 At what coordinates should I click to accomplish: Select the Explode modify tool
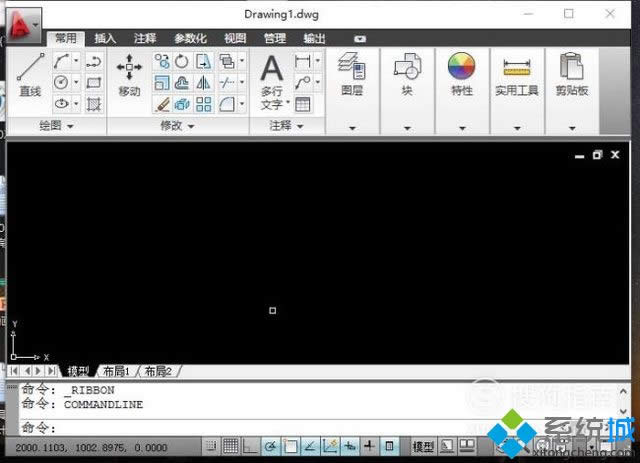pos(182,104)
